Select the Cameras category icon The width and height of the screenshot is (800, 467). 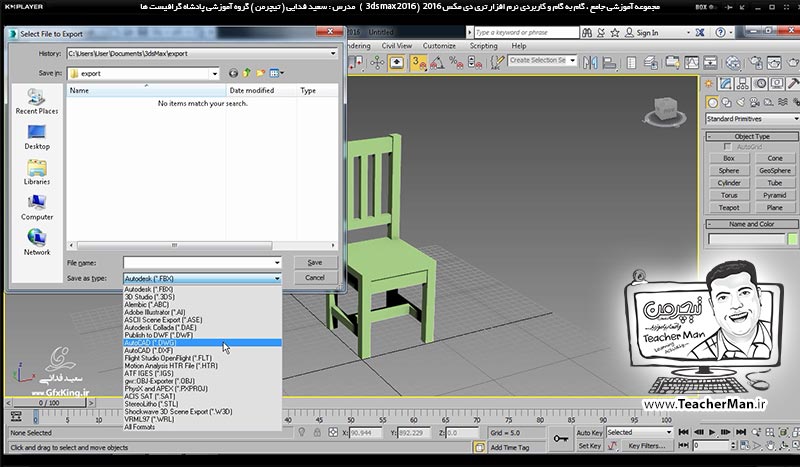(754, 103)
